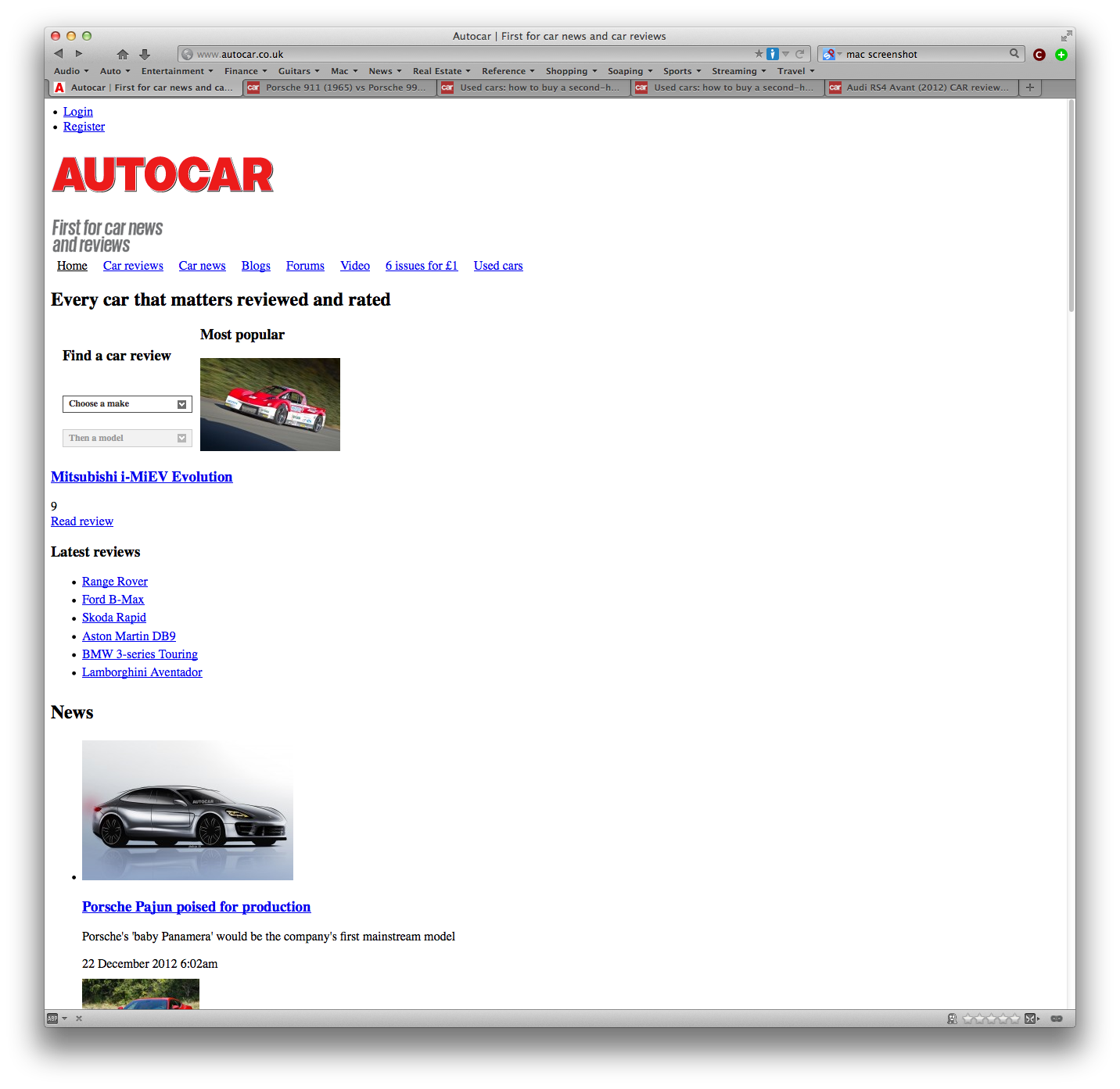Click the Register link
Screen dimensions: 1120x1089
tap(84, 127)
